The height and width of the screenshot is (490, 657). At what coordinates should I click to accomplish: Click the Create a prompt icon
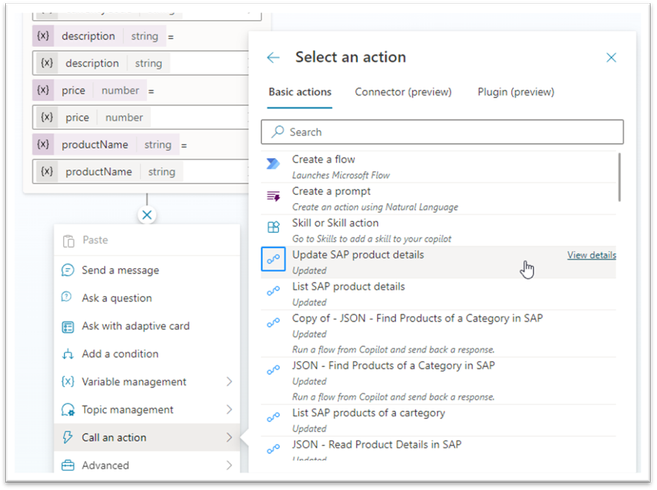[273, 197]
